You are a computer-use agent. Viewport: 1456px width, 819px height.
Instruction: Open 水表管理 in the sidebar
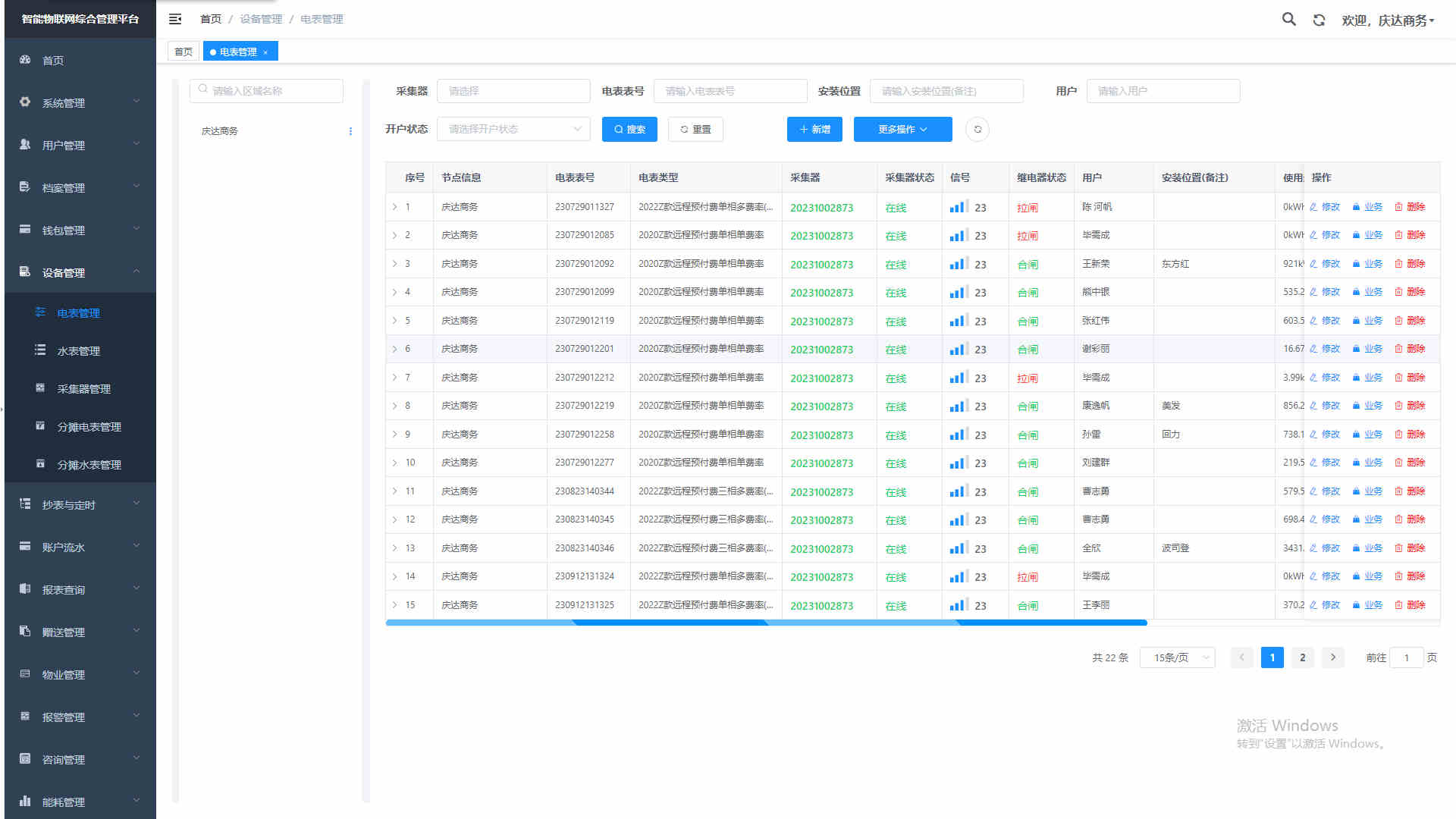[79, 351]
